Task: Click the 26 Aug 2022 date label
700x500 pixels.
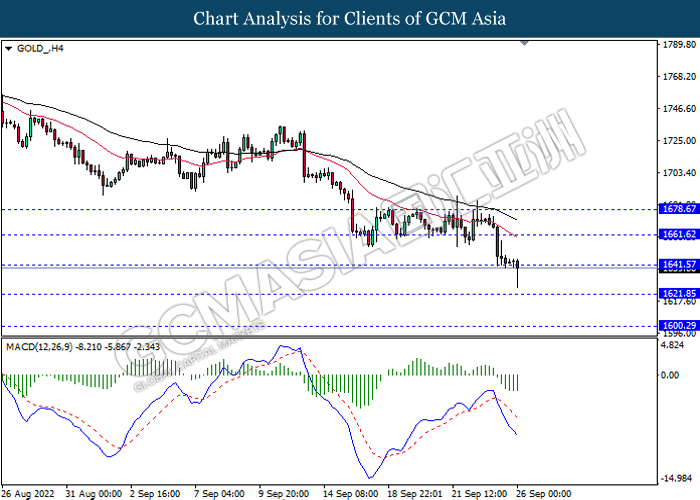Action: [28, 494]
